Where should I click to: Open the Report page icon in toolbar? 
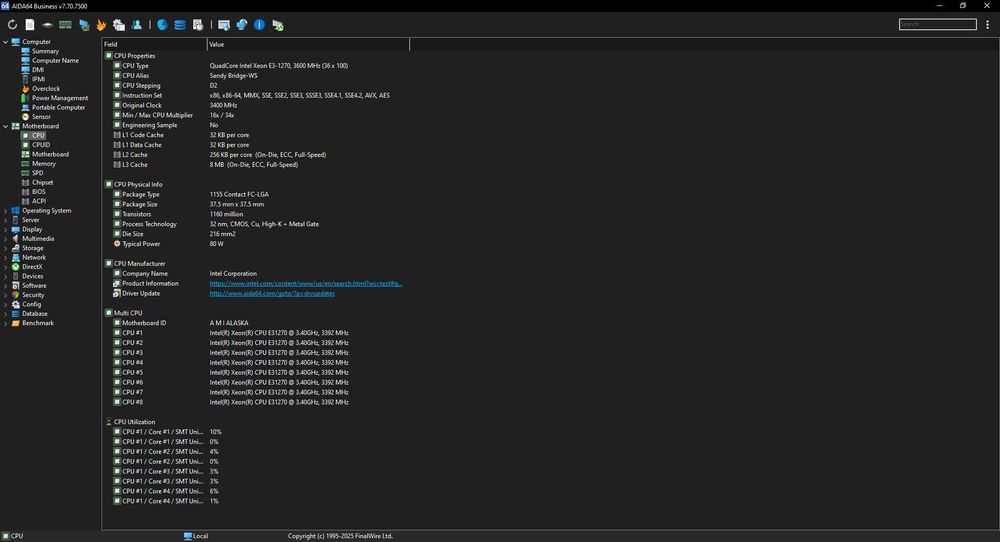click(30, 25)
